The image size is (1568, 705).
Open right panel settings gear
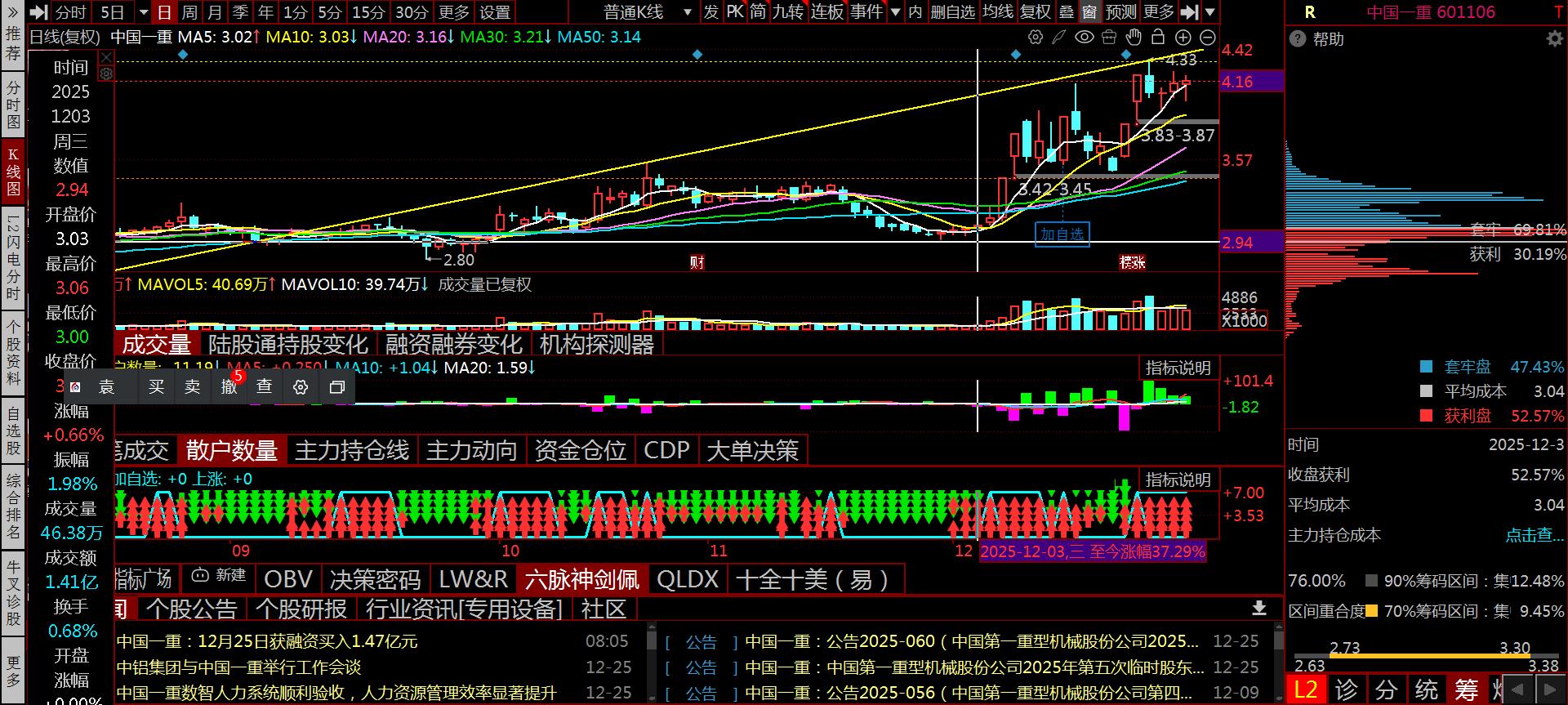click(1554, 38)
